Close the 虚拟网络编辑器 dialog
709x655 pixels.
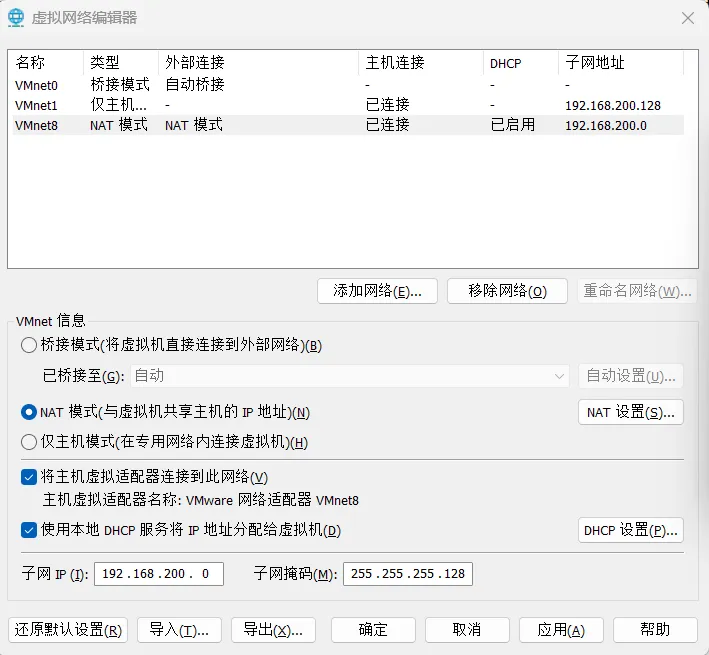[688, 18]
